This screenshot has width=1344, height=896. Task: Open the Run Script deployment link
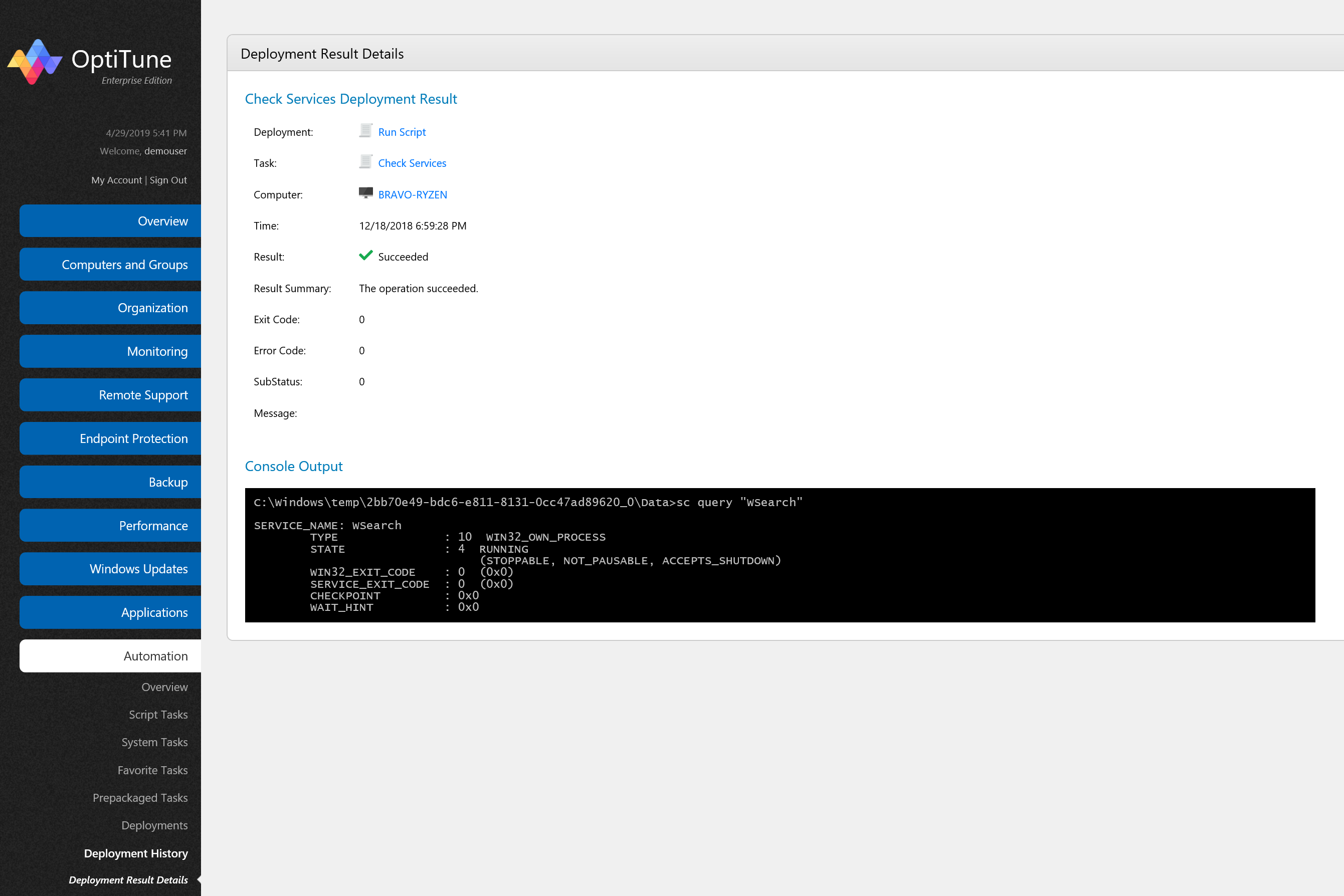(x=402, y=132)
